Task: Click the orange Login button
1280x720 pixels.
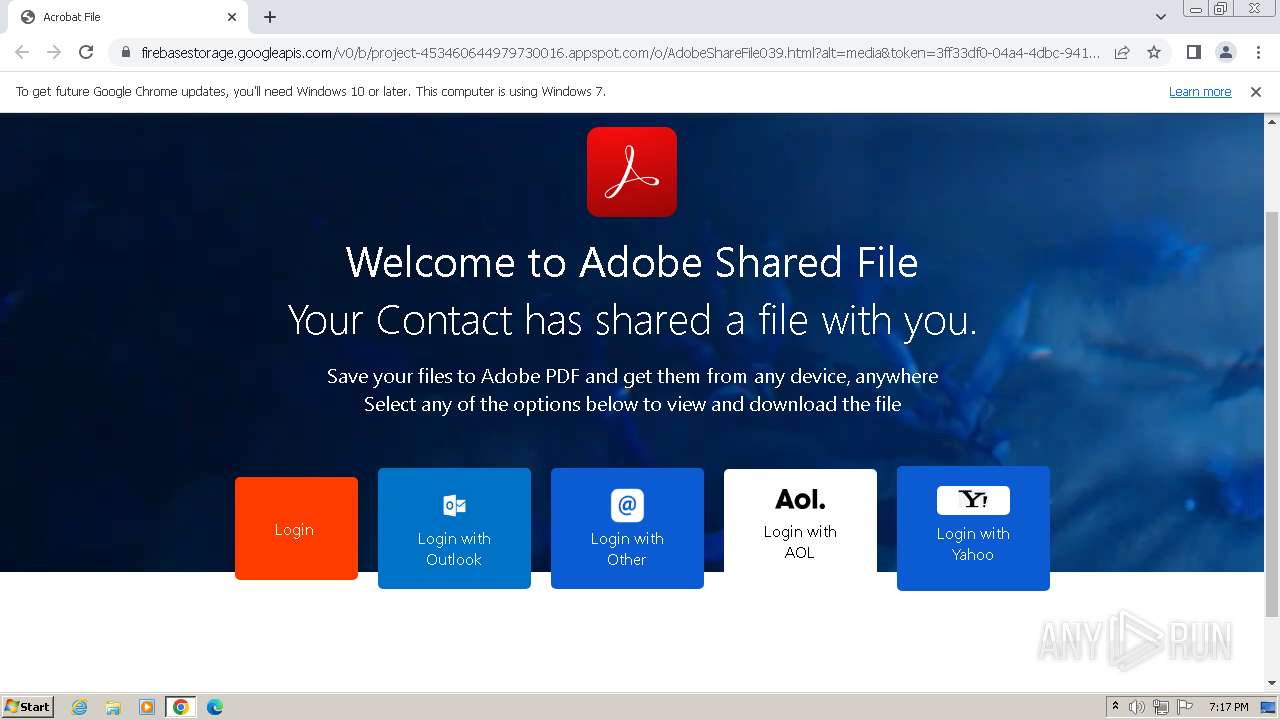Action: pos(296,528)
